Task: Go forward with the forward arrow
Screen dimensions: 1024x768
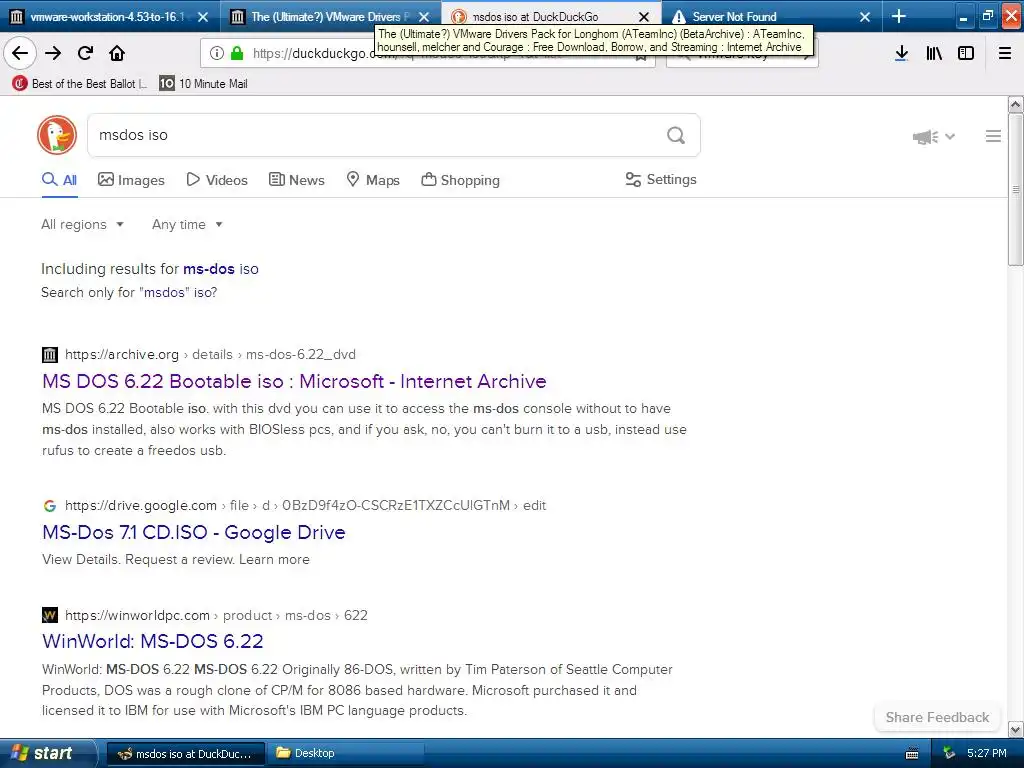Action: [x=53, y=53]
